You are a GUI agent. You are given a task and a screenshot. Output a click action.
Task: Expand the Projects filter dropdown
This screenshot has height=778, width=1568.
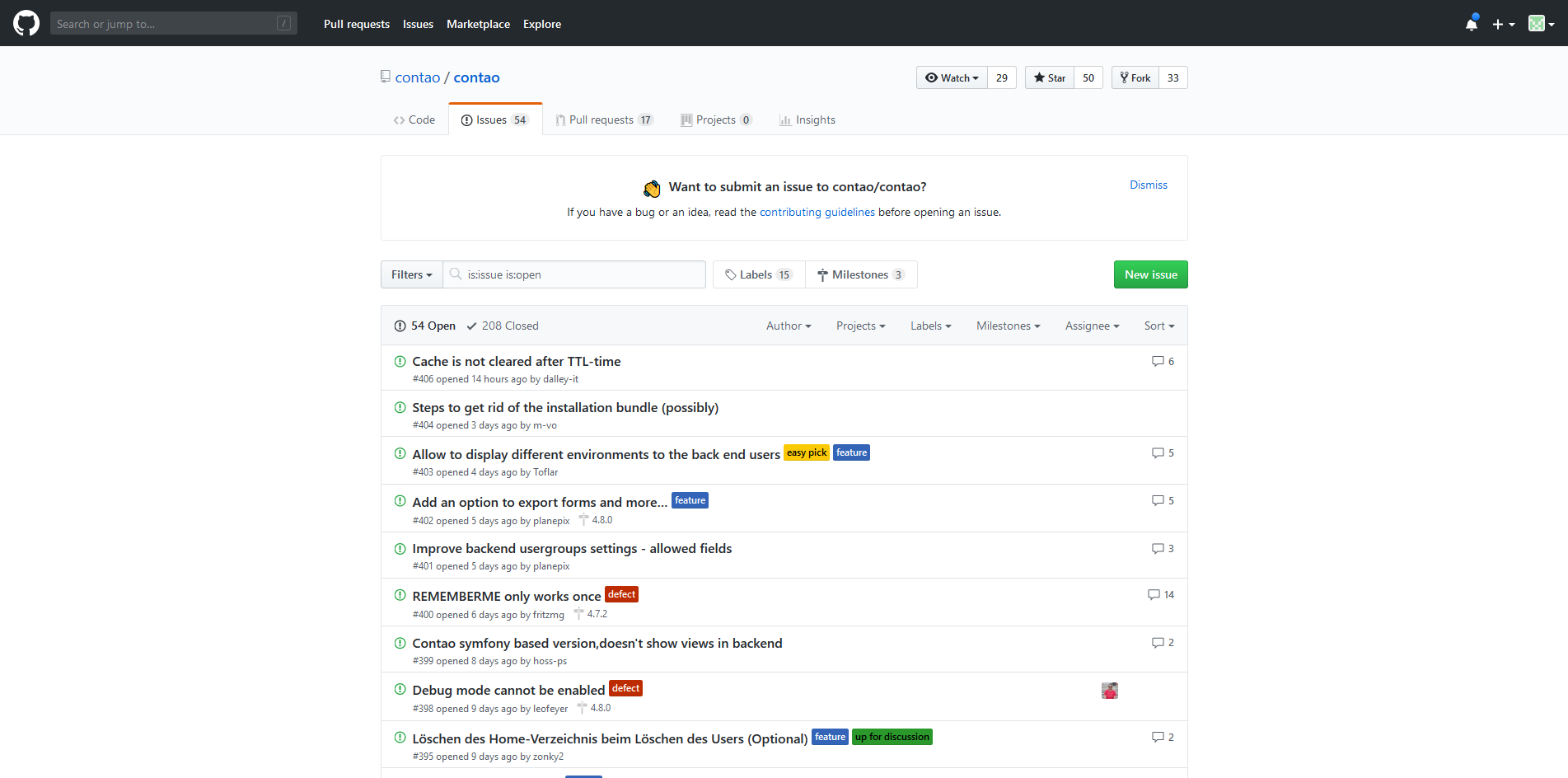(x=861, y=326)
